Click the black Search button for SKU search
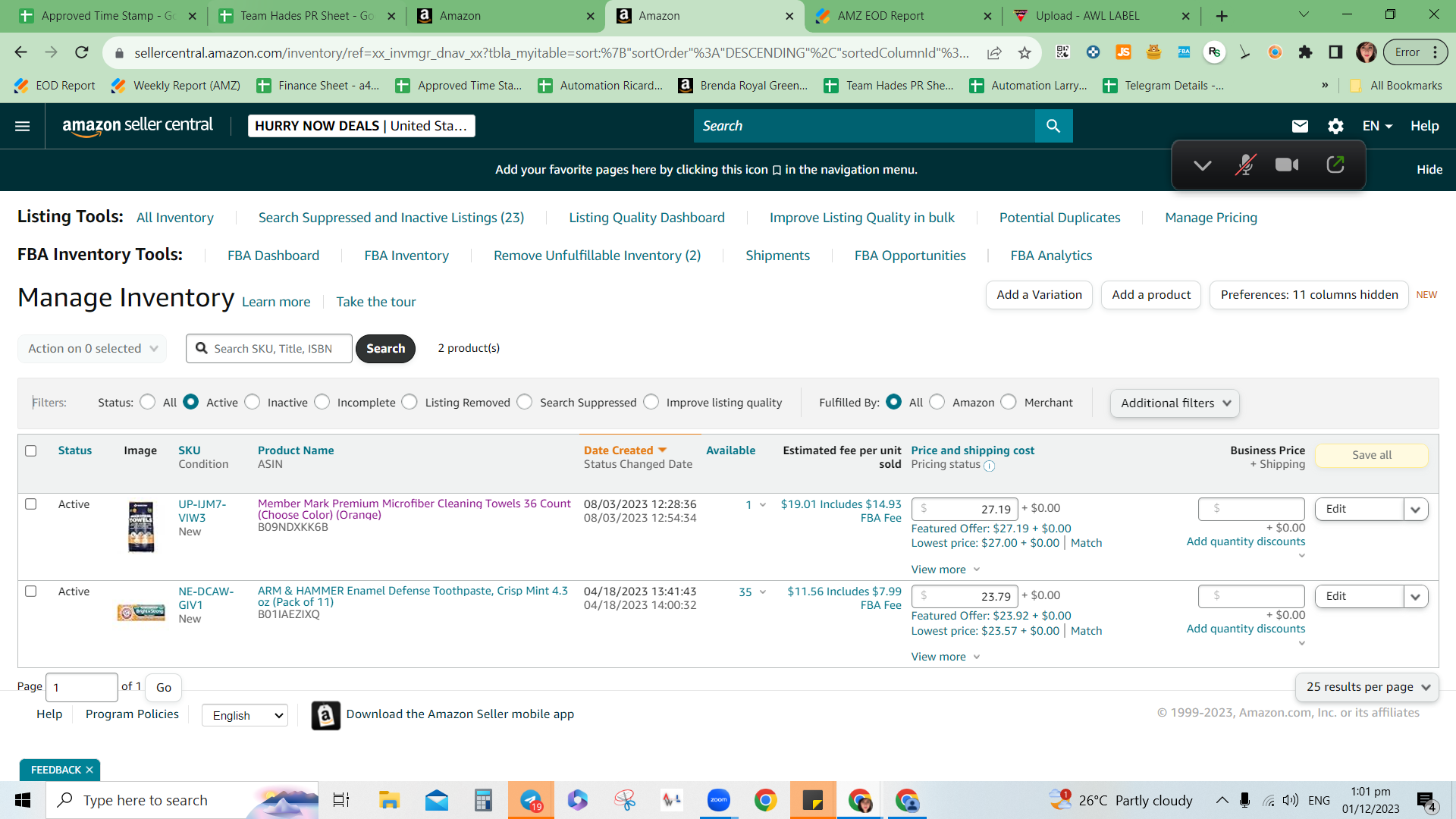The image size is (1456, 819). (385, 349)
